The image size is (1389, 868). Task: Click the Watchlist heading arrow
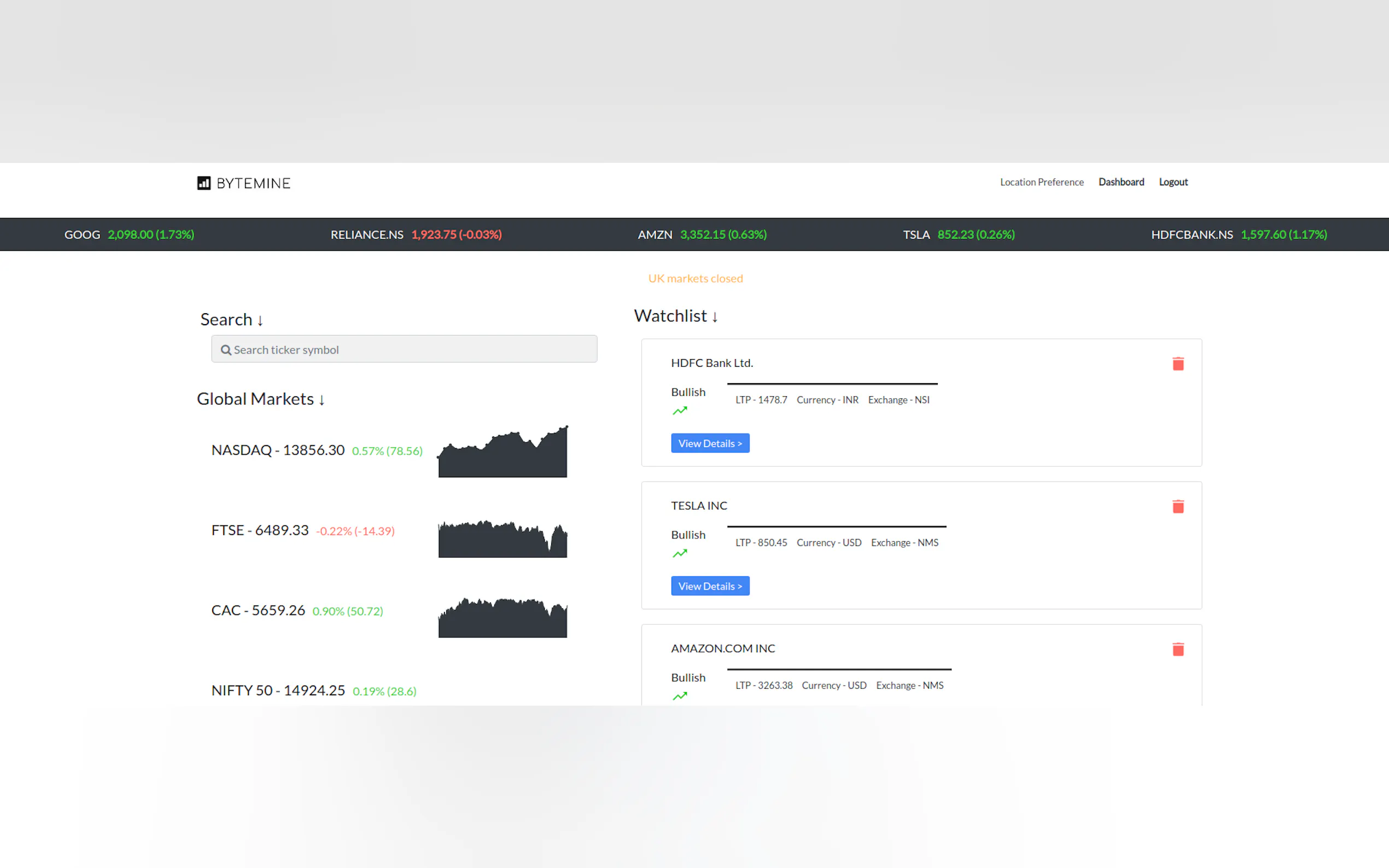pyautogui.click(x=715, y=317)
